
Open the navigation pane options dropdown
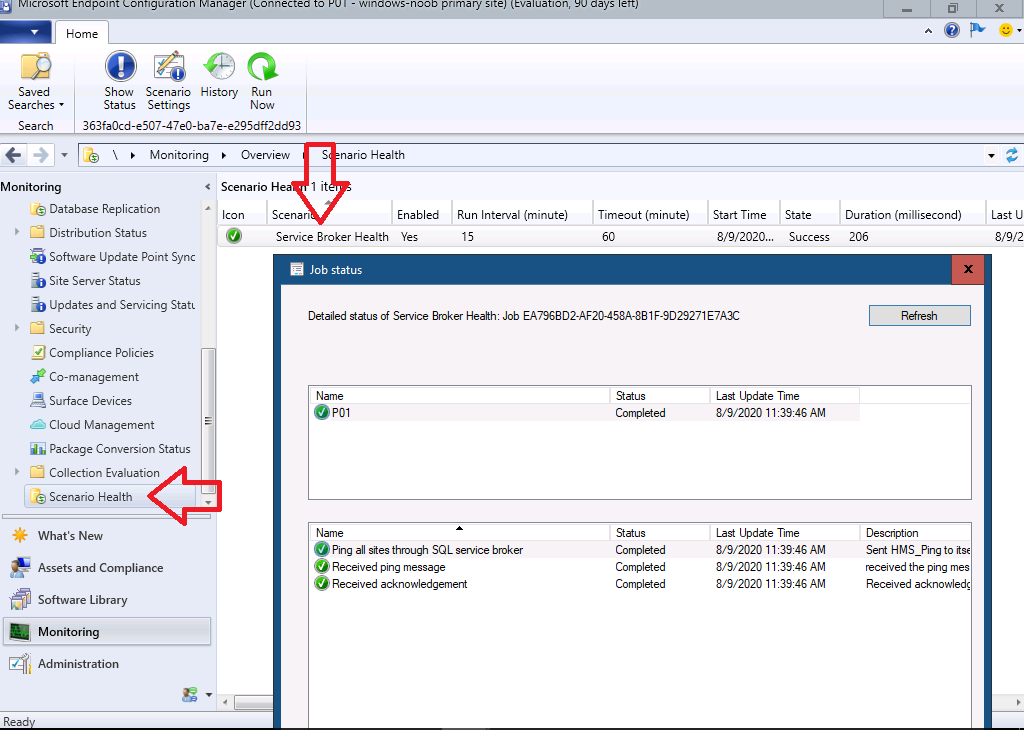[x=209, y=695]
